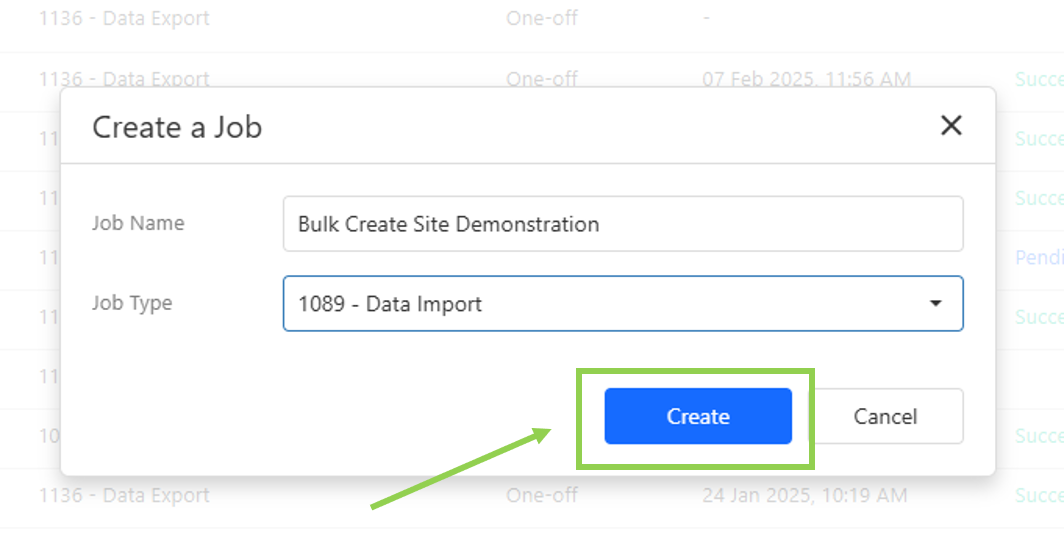Select Data Export job dated 07 Feb 2025

[x=124, y=79]
